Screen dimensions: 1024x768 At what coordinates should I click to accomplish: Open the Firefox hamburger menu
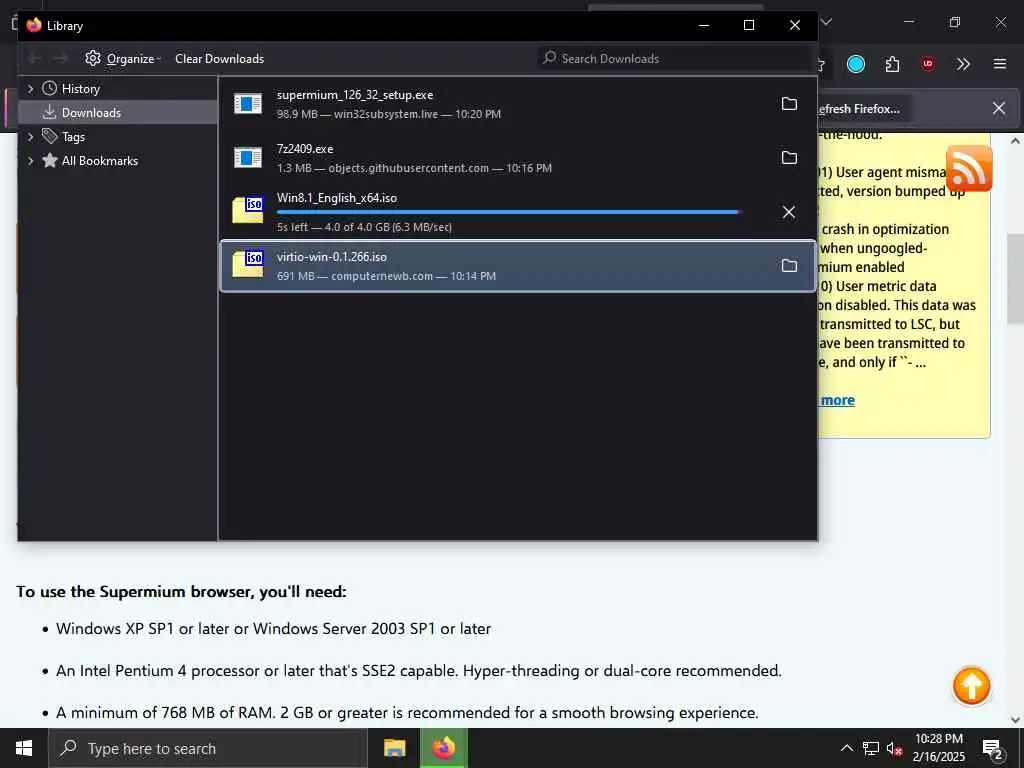click(999, 64)
